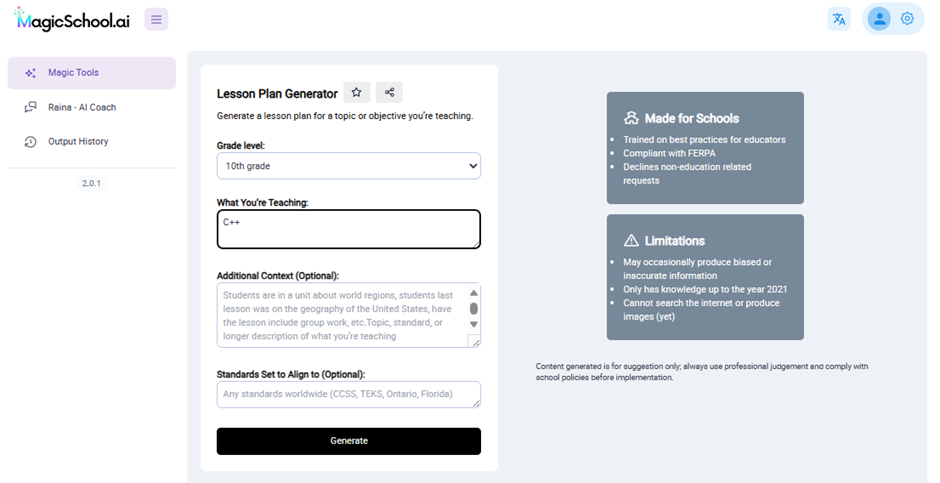Click the 'What You're Teaching:' label
Image resolution: width=940 pixels, height=483 pixels.
click(263, 203)
